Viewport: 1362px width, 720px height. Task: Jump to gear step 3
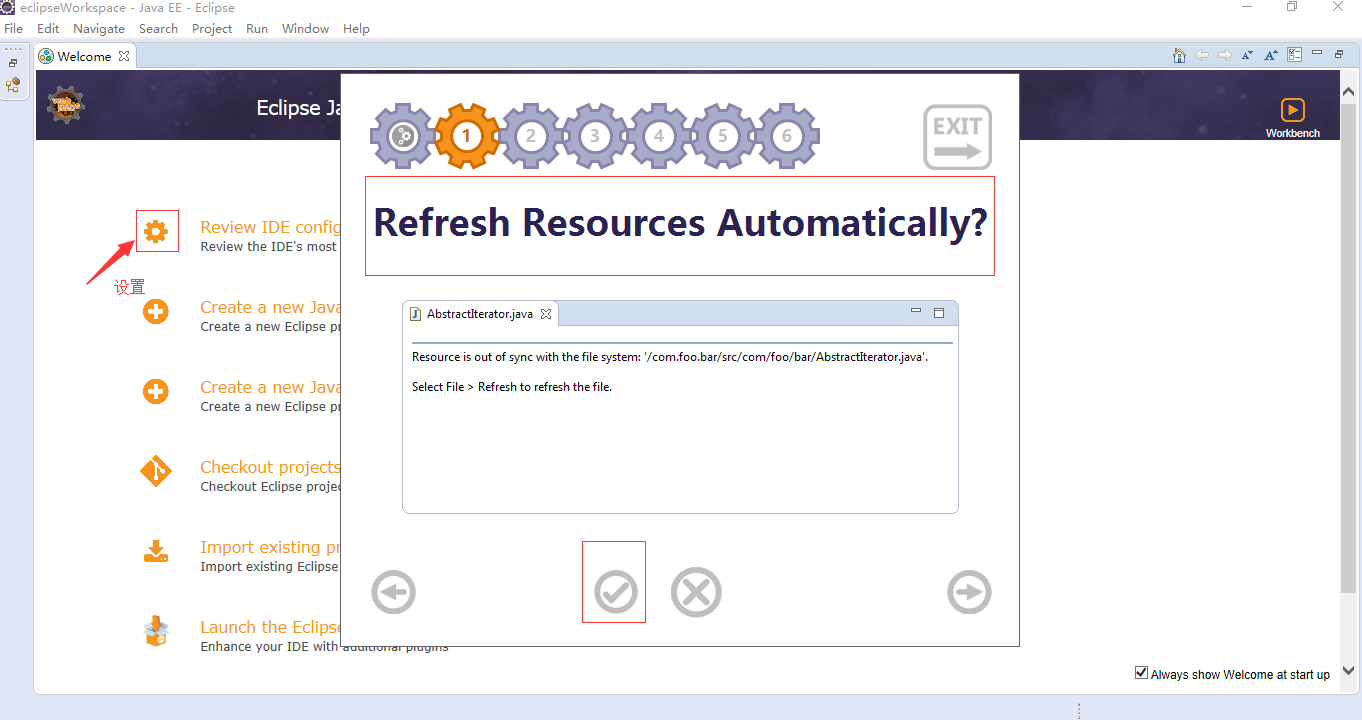tap(594, 135)
